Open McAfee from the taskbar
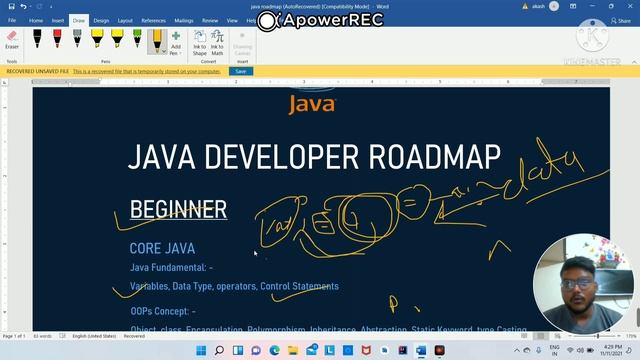Viewport: 640px width, 360px height. 366,350
